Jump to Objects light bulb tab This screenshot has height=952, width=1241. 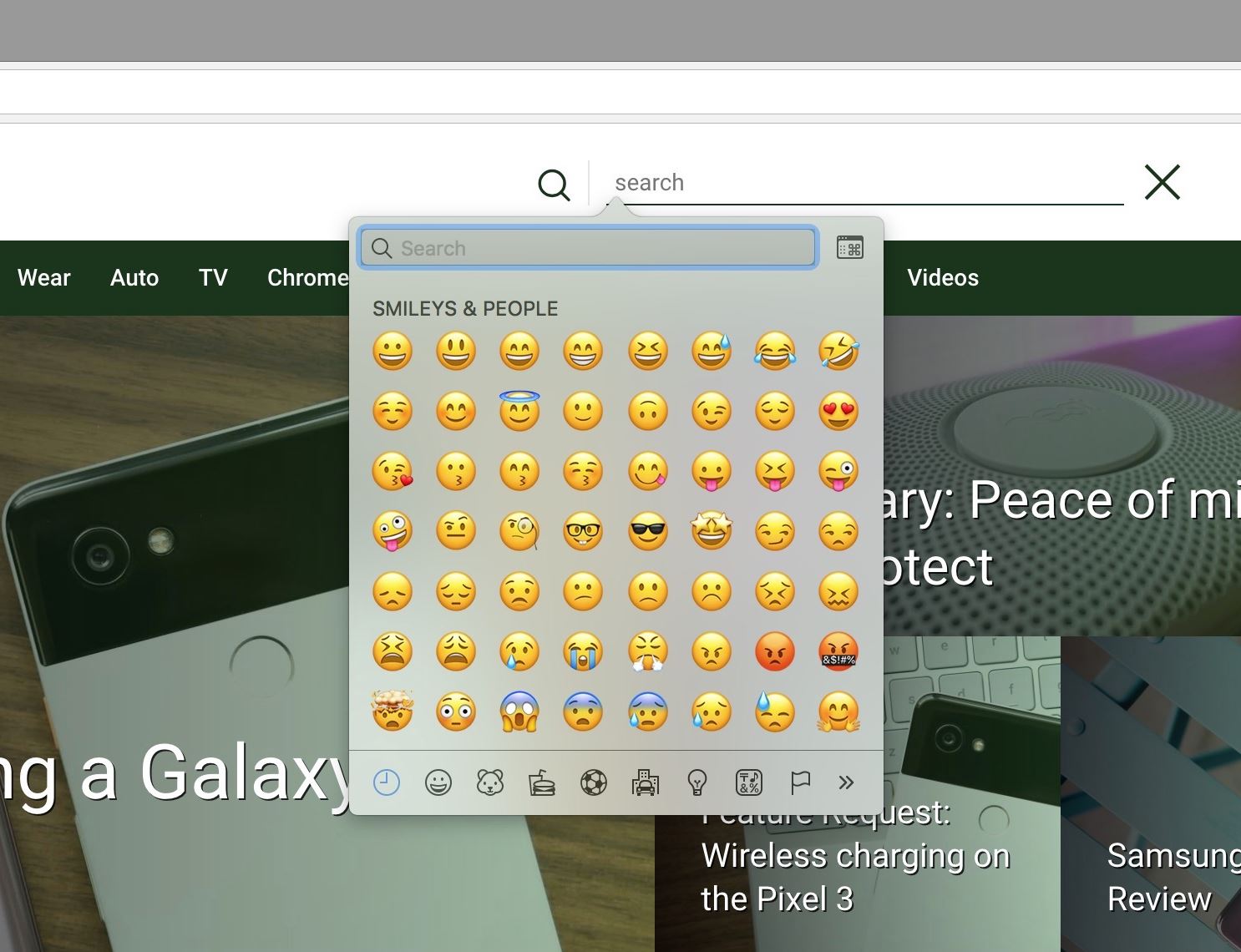pos(697,782)
